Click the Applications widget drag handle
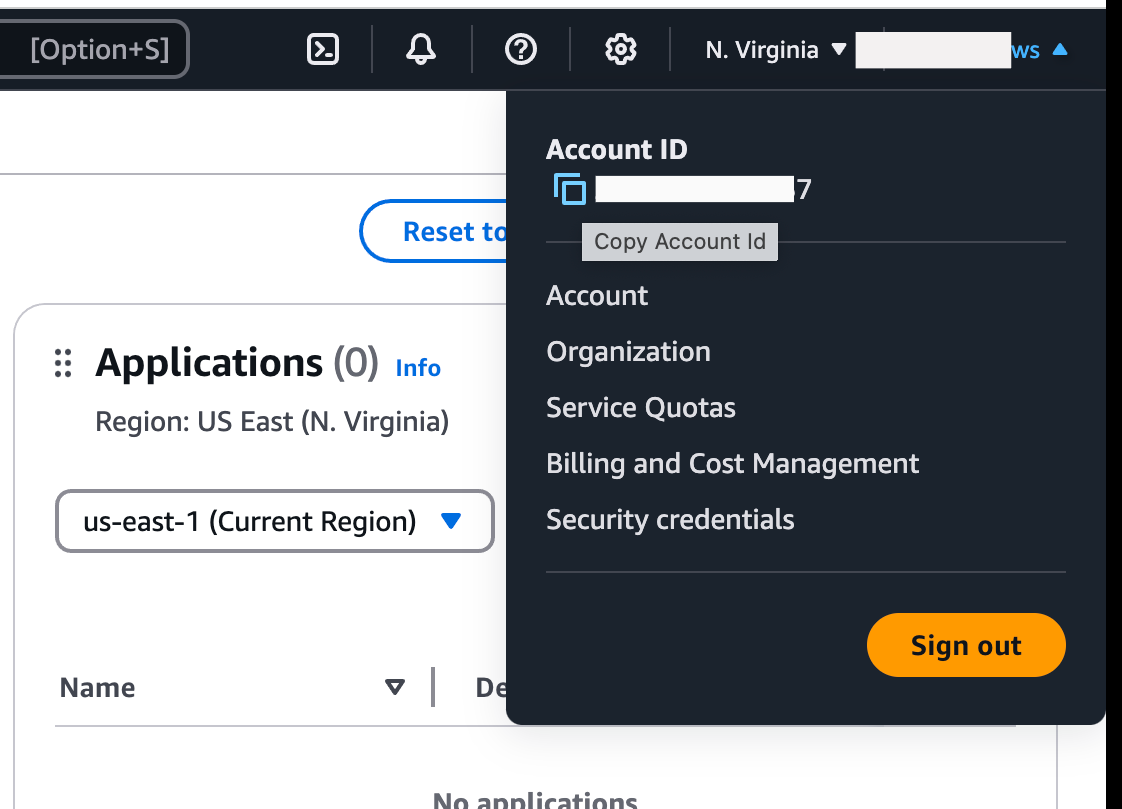The width and height of the screenshot is (1122, 809). tap(63, 363)
